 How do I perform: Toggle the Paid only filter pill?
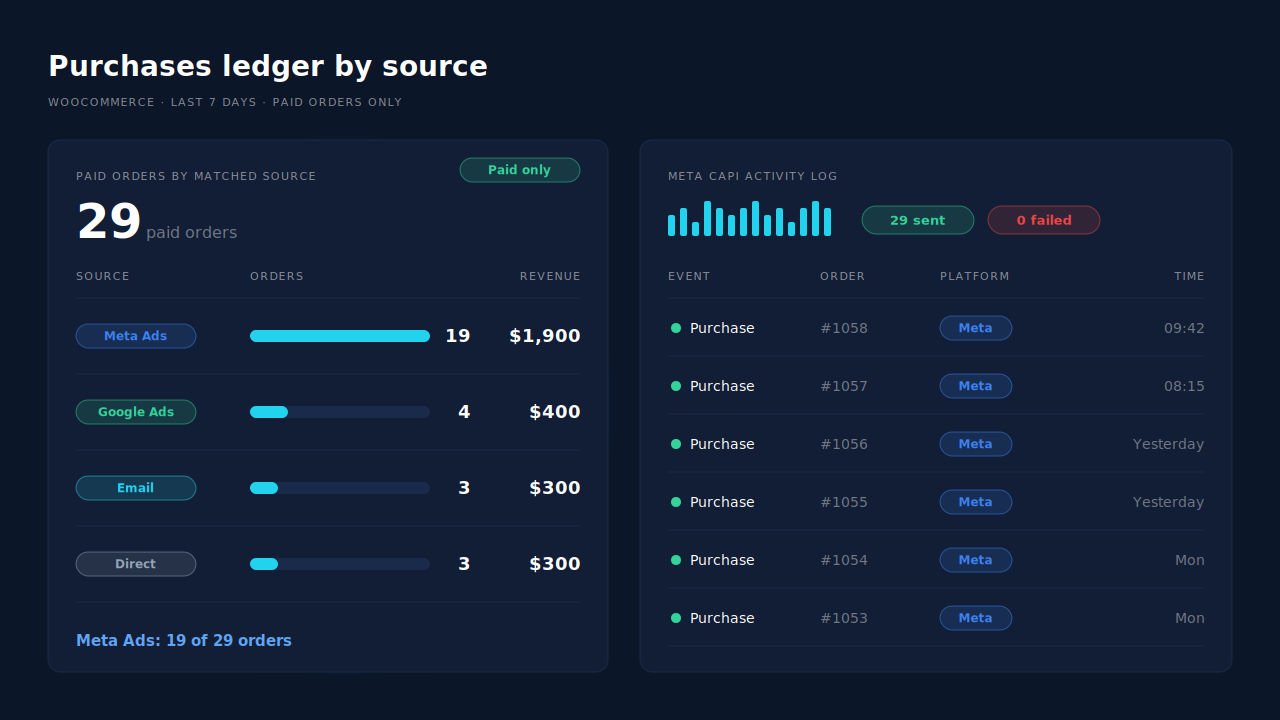pos(520,170)
